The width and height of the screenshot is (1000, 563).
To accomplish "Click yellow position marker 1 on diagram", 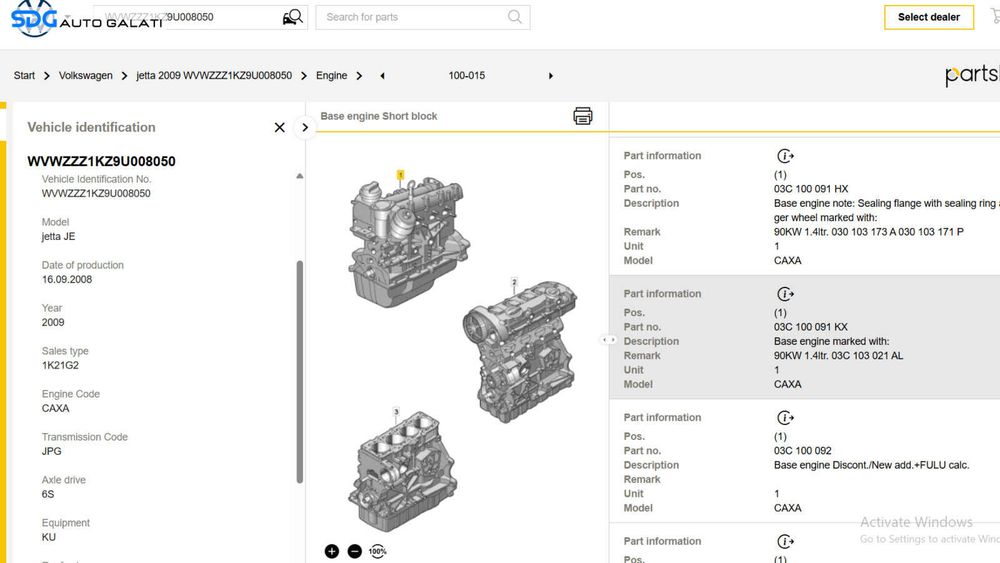I will (x=401, y=175).
